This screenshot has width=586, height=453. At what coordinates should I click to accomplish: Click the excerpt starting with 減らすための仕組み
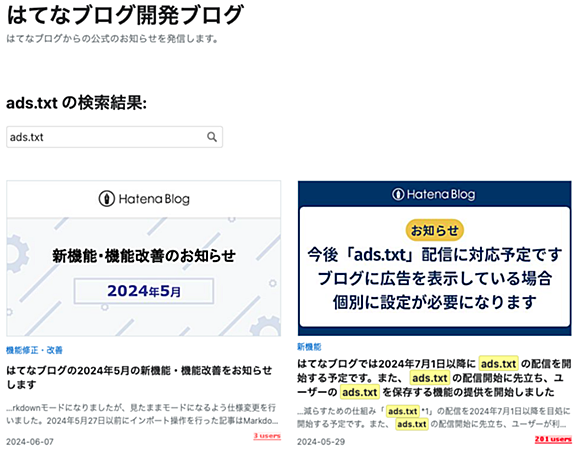tap(434, 417)
